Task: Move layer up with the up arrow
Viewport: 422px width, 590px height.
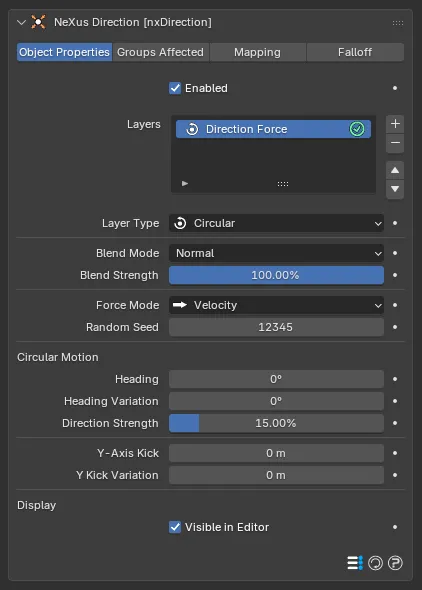Action: coord(395,170)
